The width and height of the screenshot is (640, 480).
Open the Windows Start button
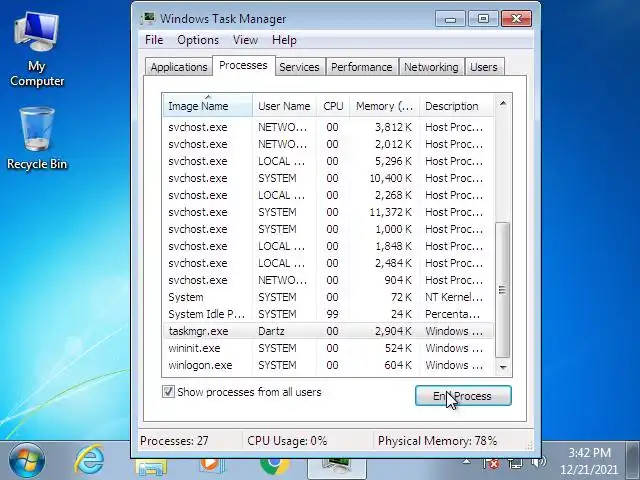coord(27,461)
